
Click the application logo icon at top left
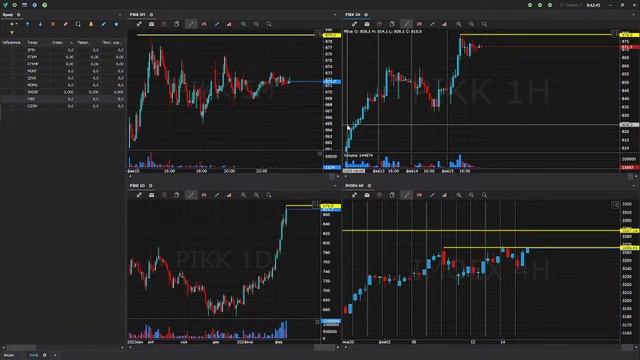[5, 5]
